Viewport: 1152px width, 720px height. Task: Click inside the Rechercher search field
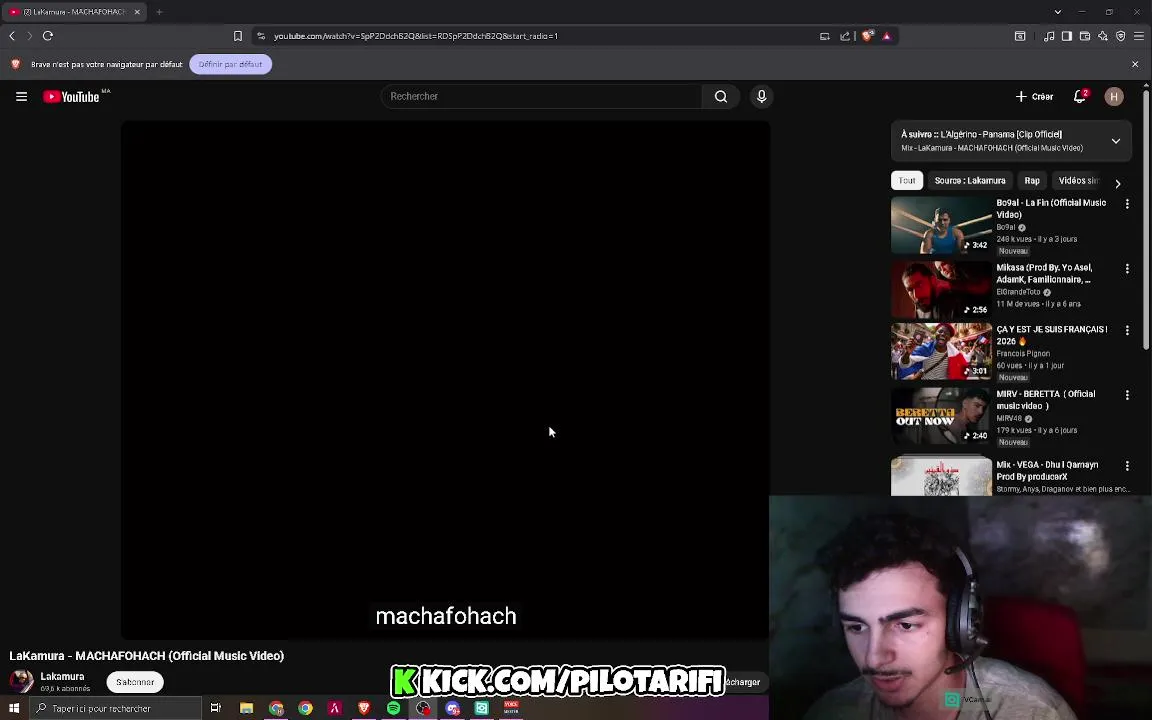point(542,96)
